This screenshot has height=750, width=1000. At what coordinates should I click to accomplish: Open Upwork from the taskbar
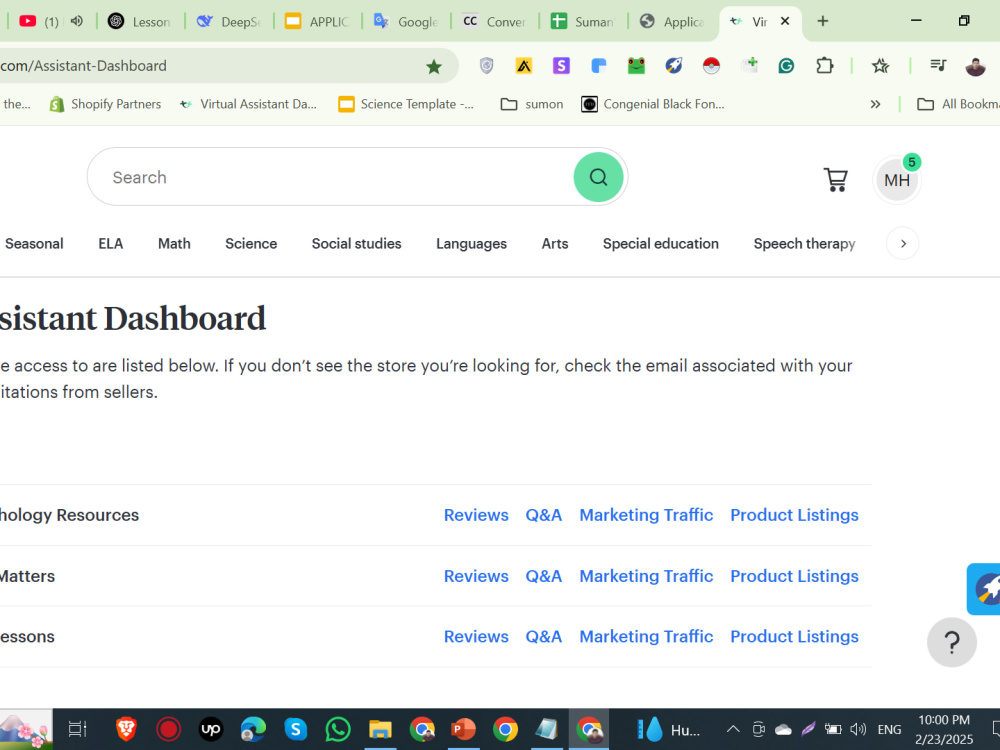pyautogui.click(x=210, y=729)
